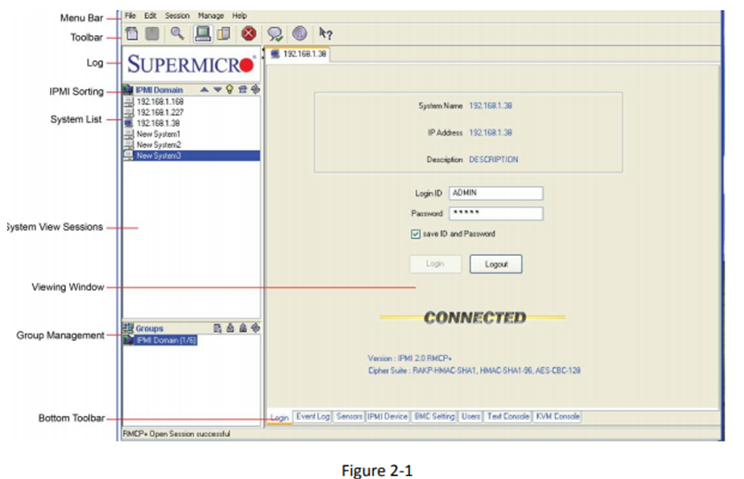The image size is (744, 479).
Task: Click the red stop icon in toolbar
Action: click(248, 33)
